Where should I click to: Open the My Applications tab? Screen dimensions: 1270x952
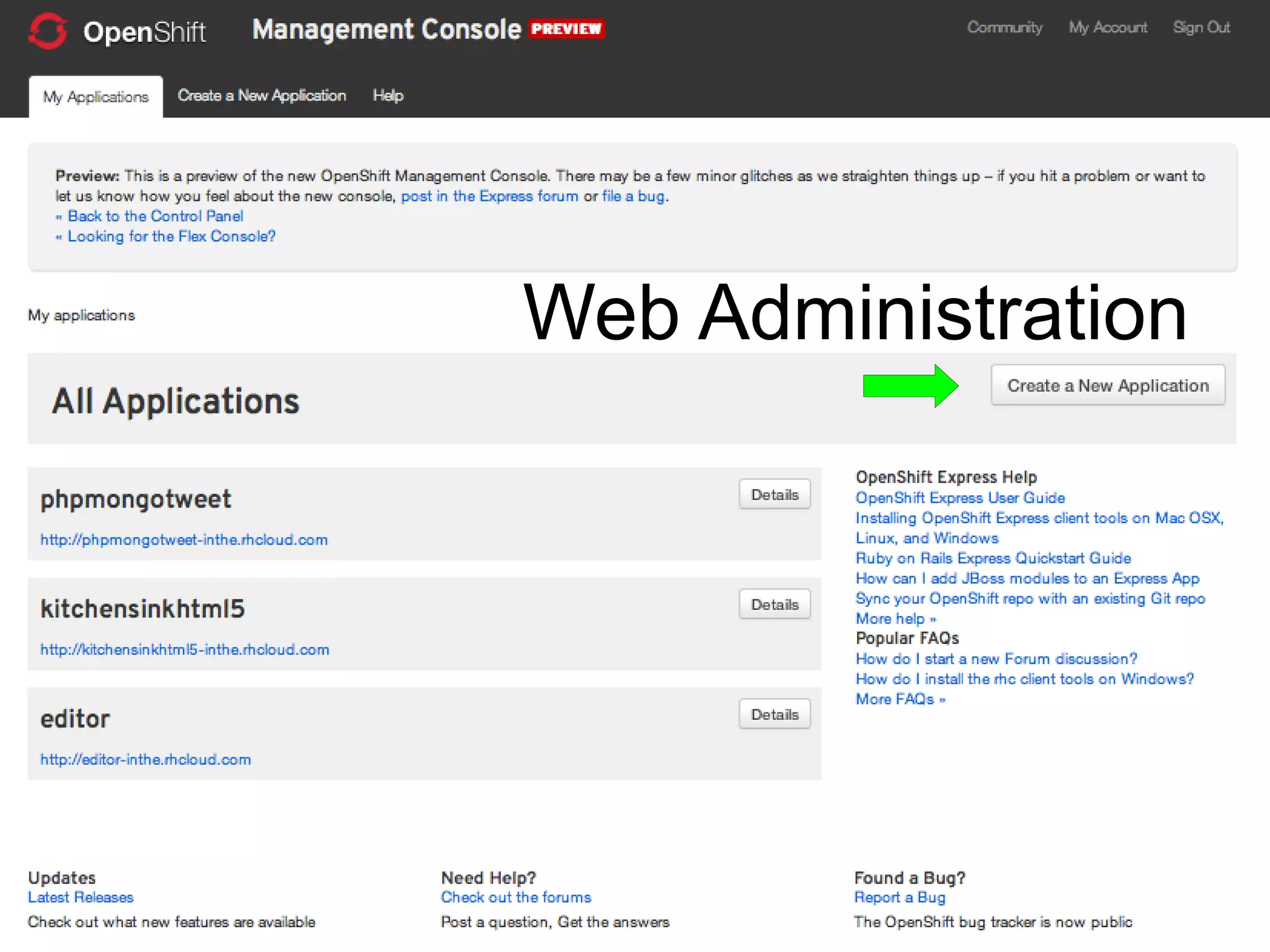coord(96,97)
